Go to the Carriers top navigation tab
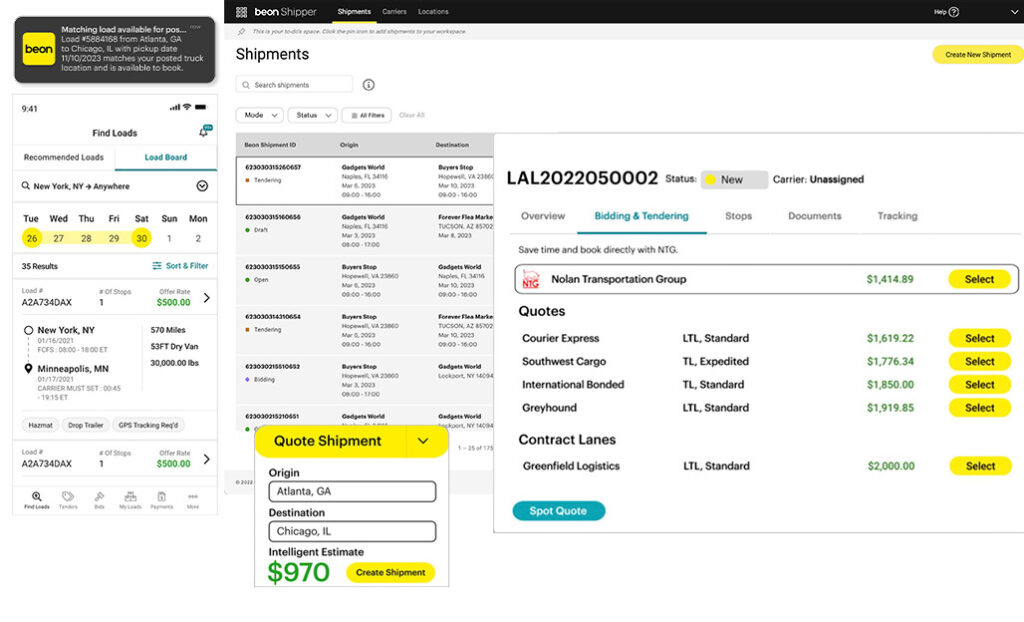Screen dimensions: 1024x622 pos(394,12)
